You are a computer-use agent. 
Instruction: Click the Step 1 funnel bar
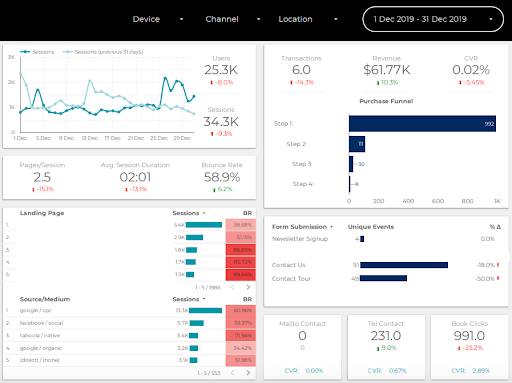[422, 124]
